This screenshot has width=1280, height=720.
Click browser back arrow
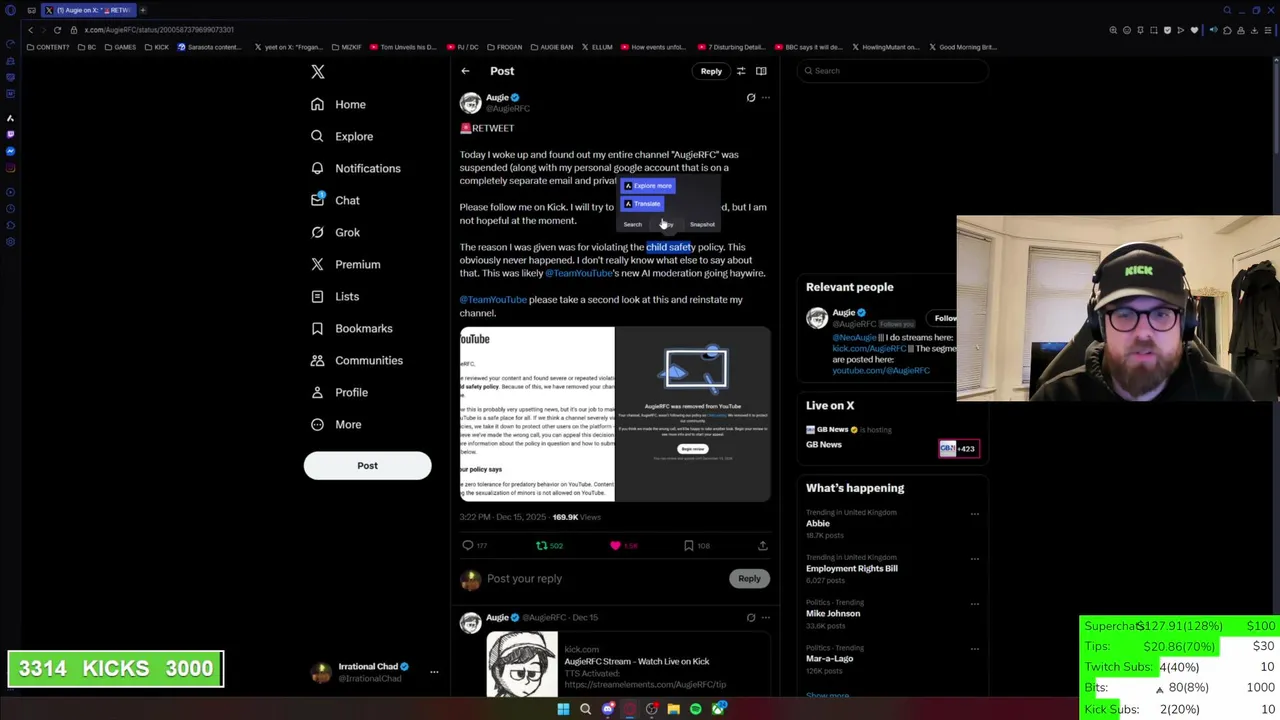point(30,30)
